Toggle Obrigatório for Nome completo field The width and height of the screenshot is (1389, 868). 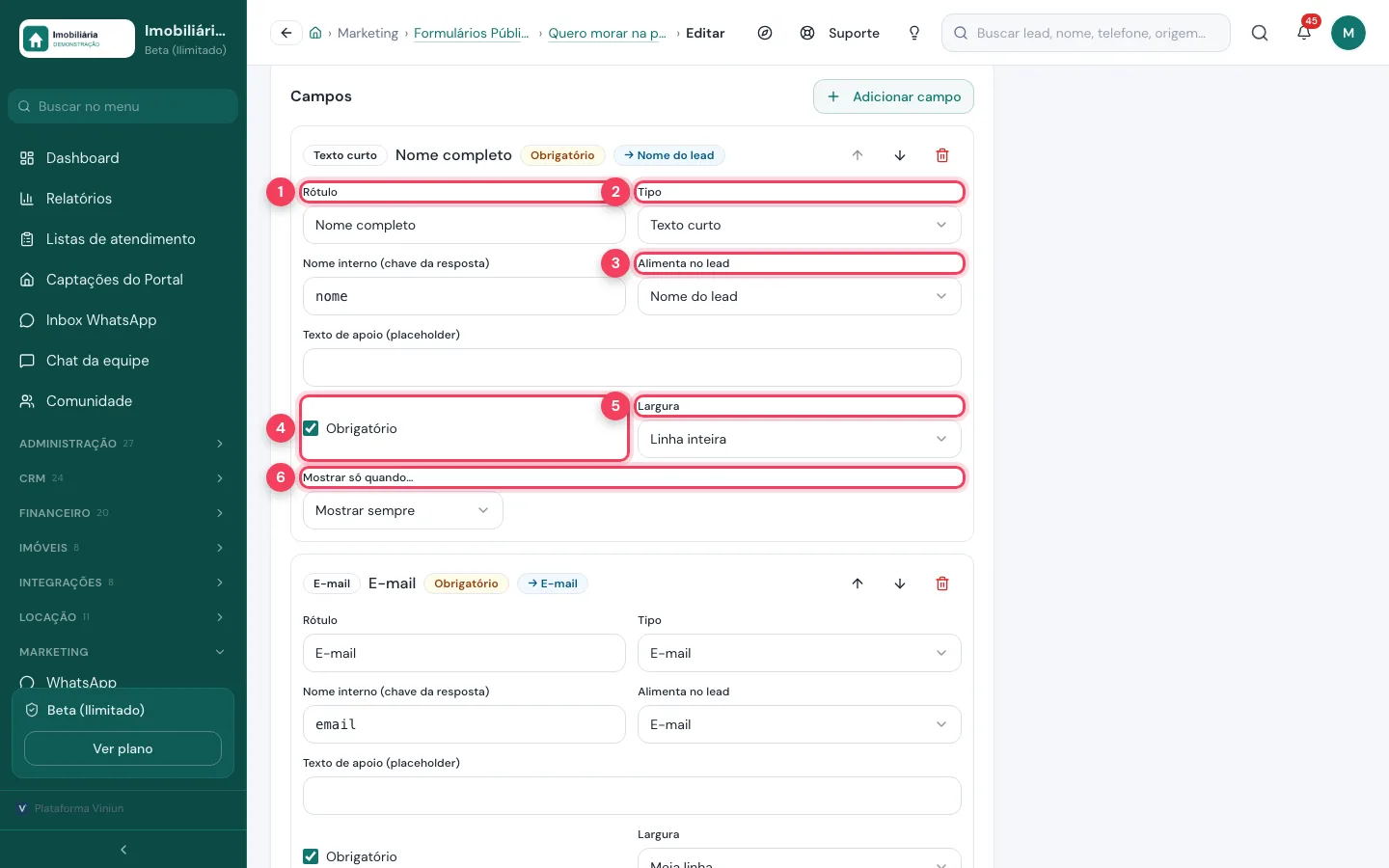pyautogui.click(x=311, y=428)
